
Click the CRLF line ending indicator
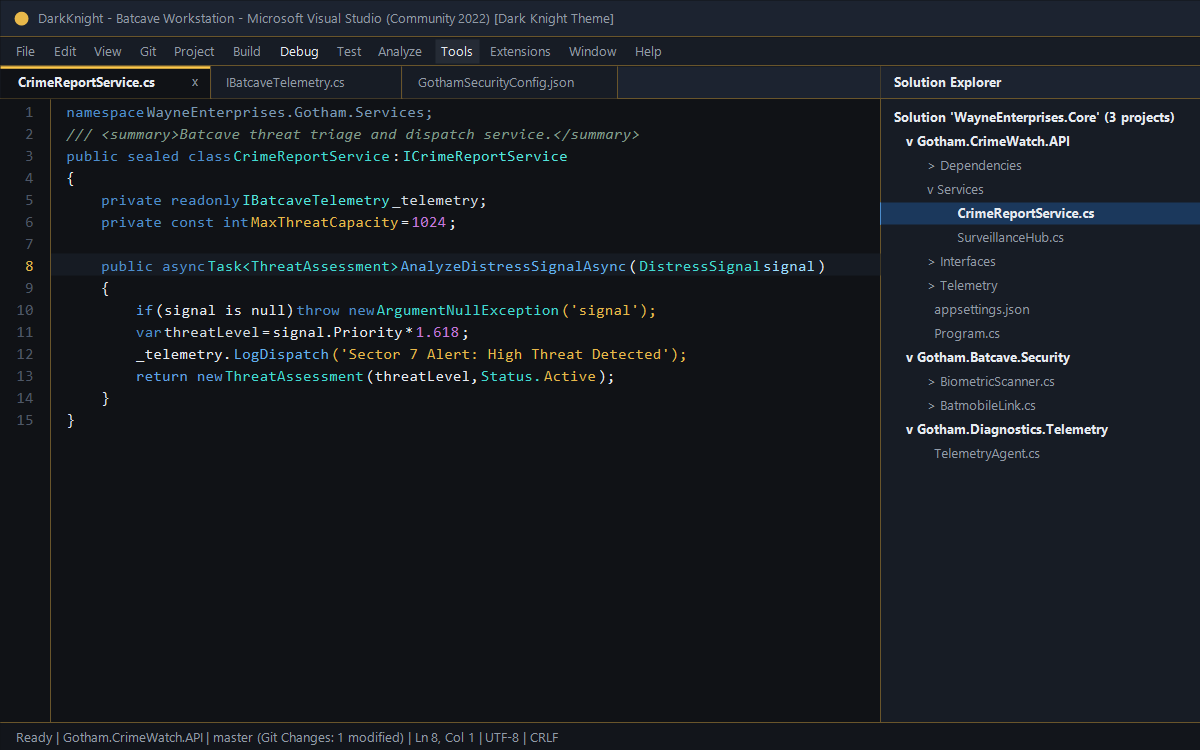545,737
